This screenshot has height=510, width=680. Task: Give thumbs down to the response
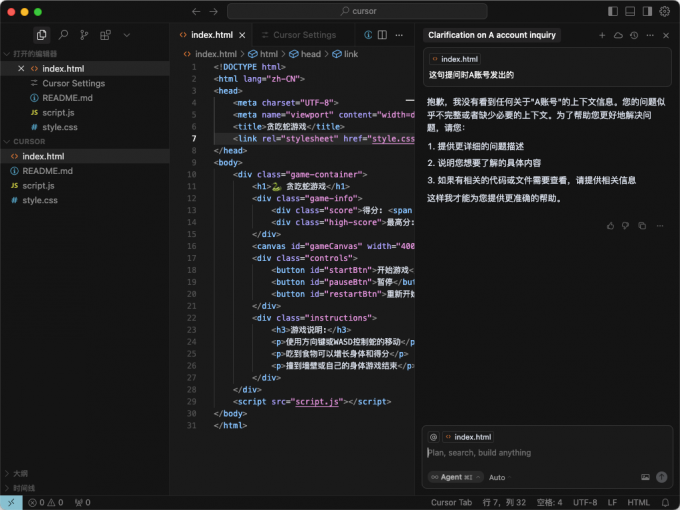625,226
